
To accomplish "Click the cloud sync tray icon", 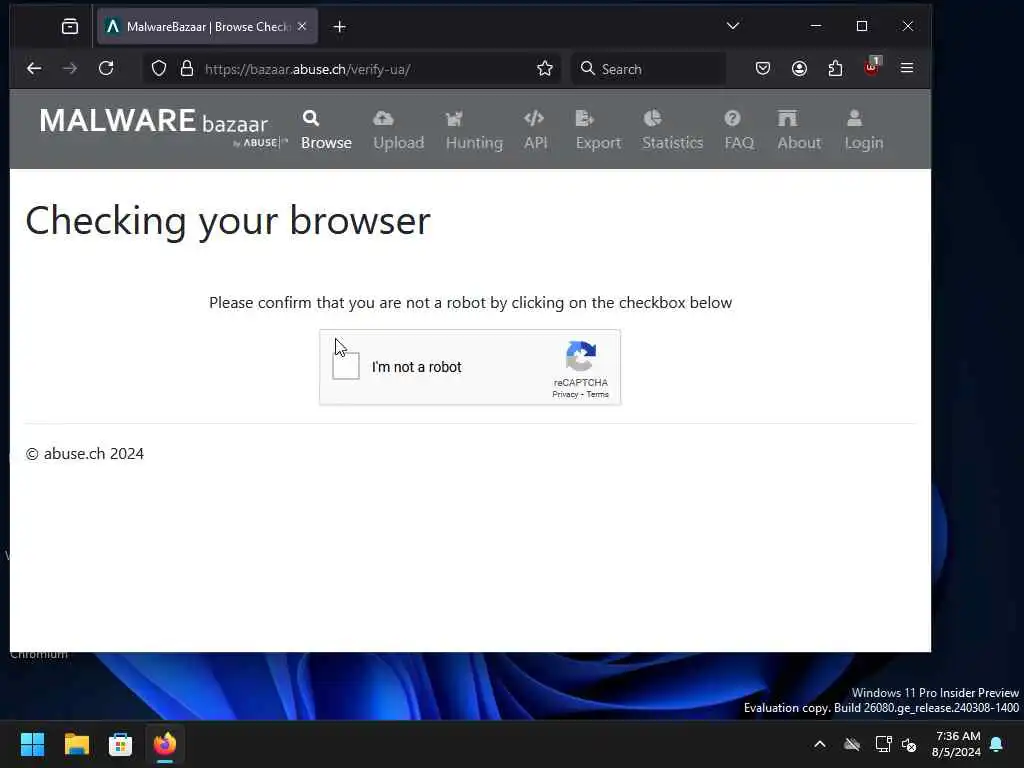I will tap(852, 744).
